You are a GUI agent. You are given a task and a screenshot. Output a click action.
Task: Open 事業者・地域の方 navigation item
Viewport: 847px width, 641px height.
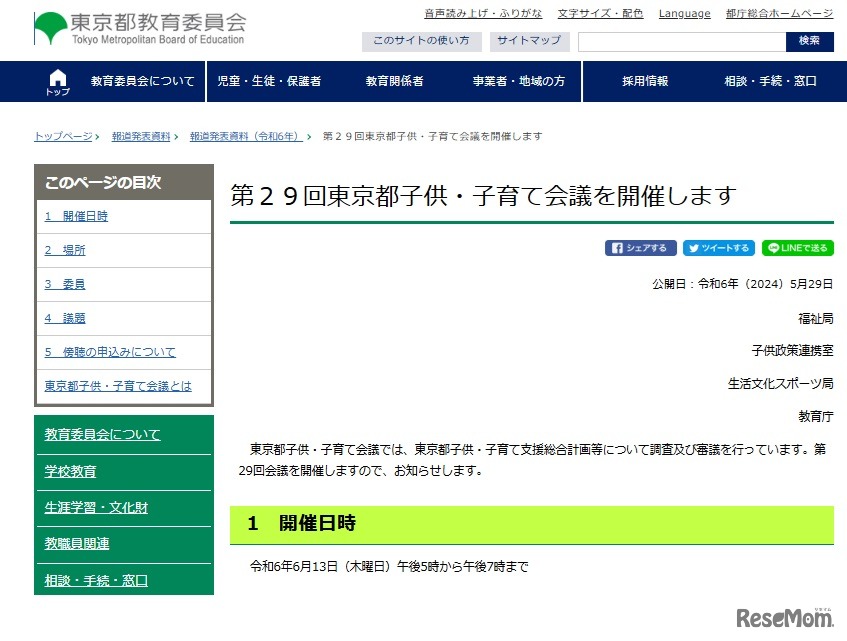tap(518, 82)
